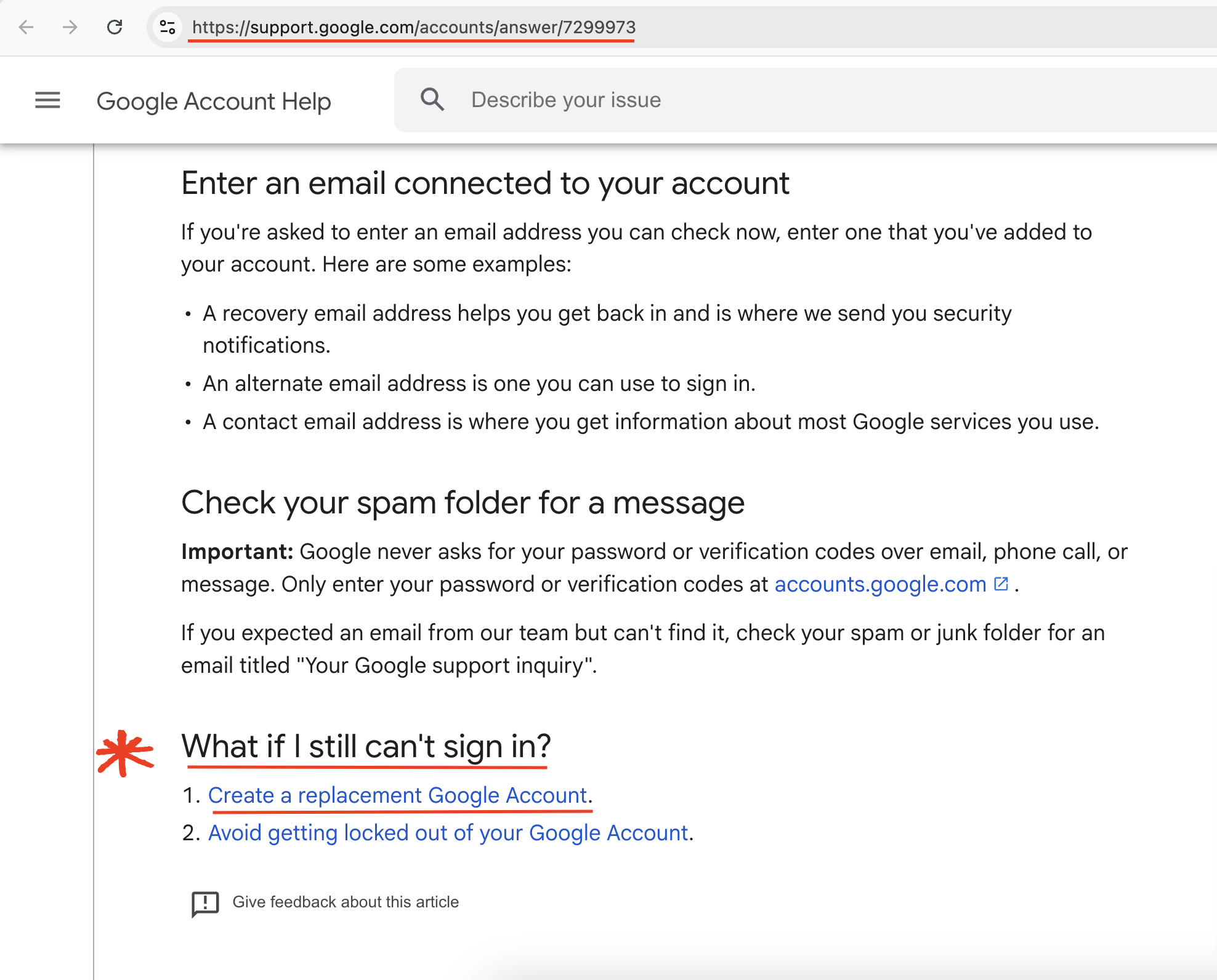Focus the 'Describe your issue' search field

click(739, 100)
